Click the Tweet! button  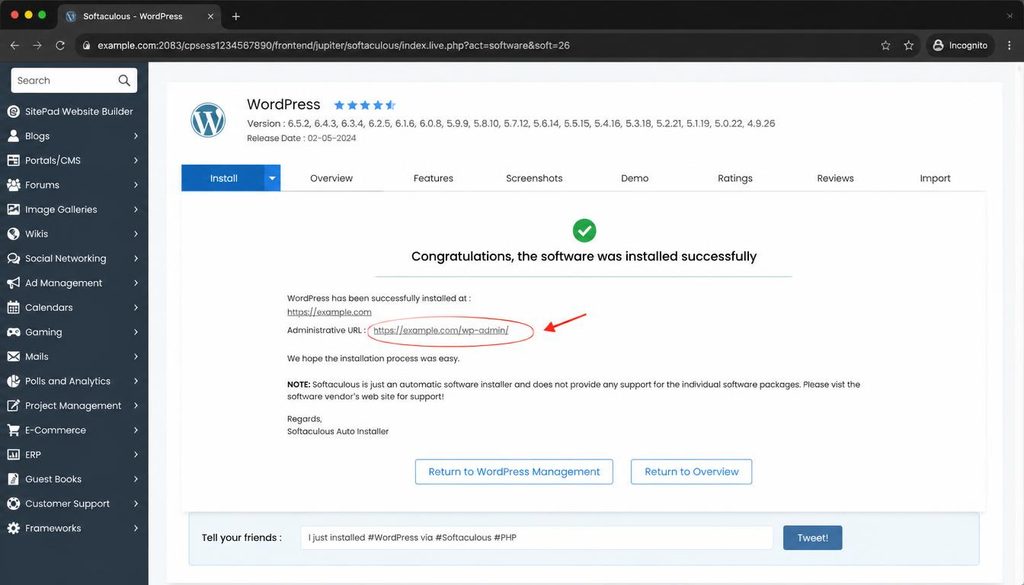[x=812, y=538]
